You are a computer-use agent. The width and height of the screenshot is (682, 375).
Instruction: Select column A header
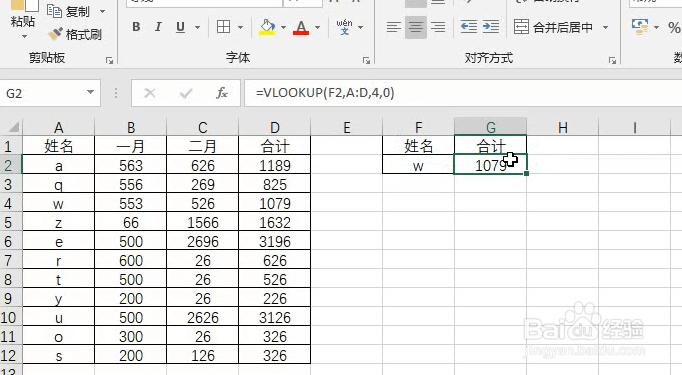pyautogui.click(x=59, y=127)
